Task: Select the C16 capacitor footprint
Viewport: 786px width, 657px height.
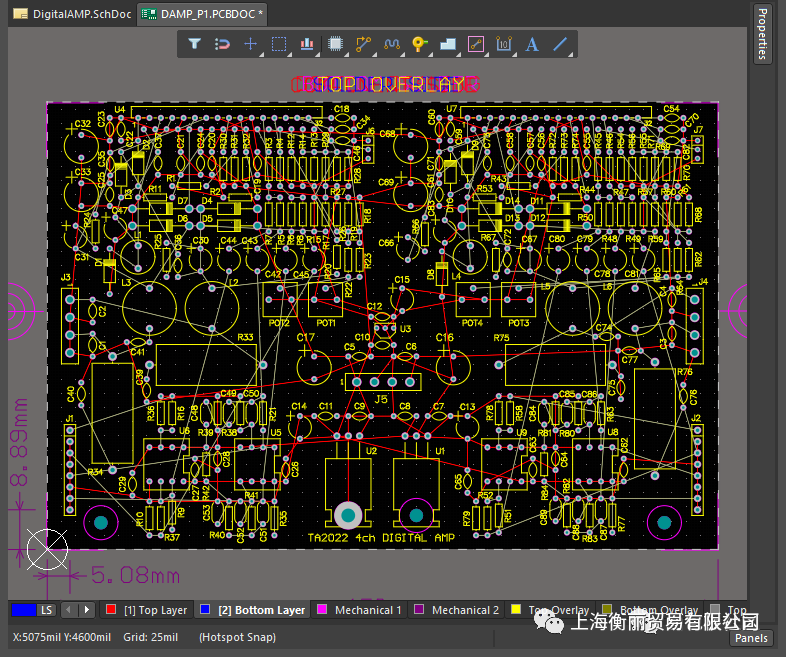Action: coord(453,367)
